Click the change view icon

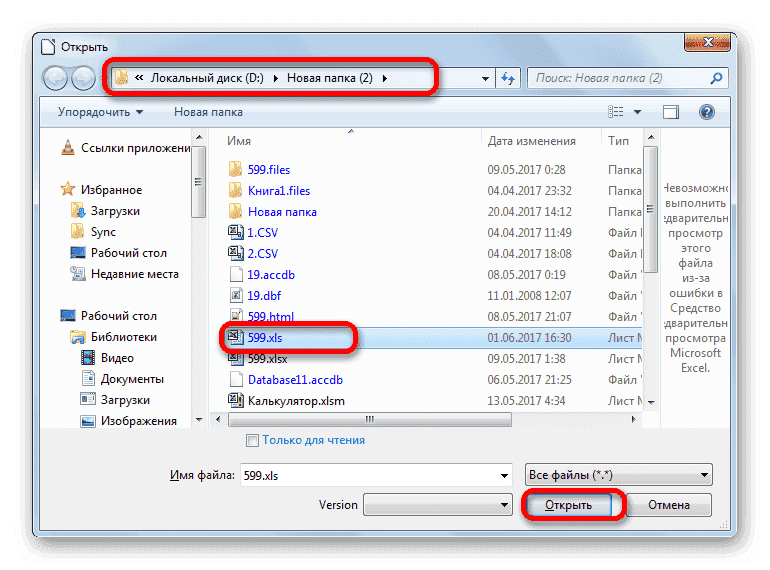pos(615,112)
